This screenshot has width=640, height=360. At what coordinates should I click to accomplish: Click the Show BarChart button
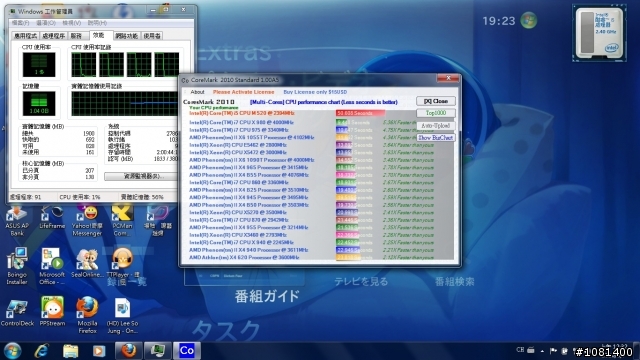436,138
